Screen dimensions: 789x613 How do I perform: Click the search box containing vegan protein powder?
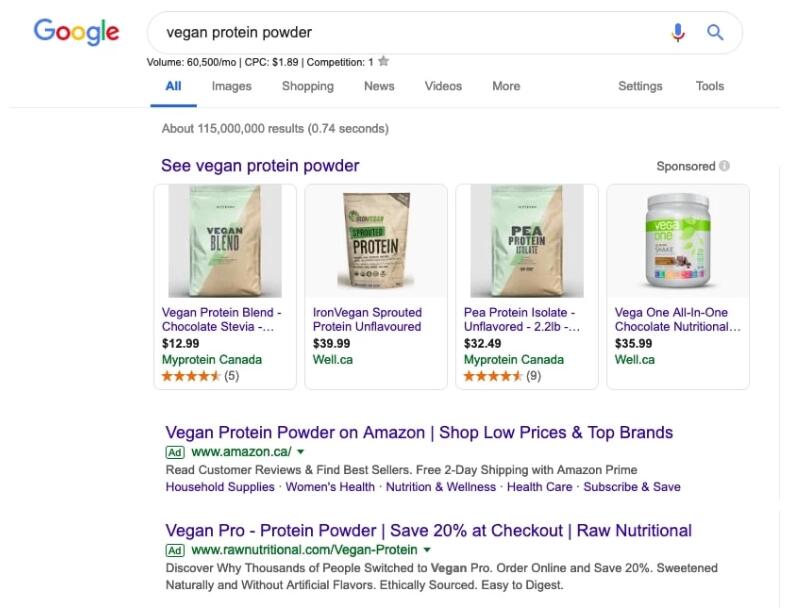(x=400, y=32)
